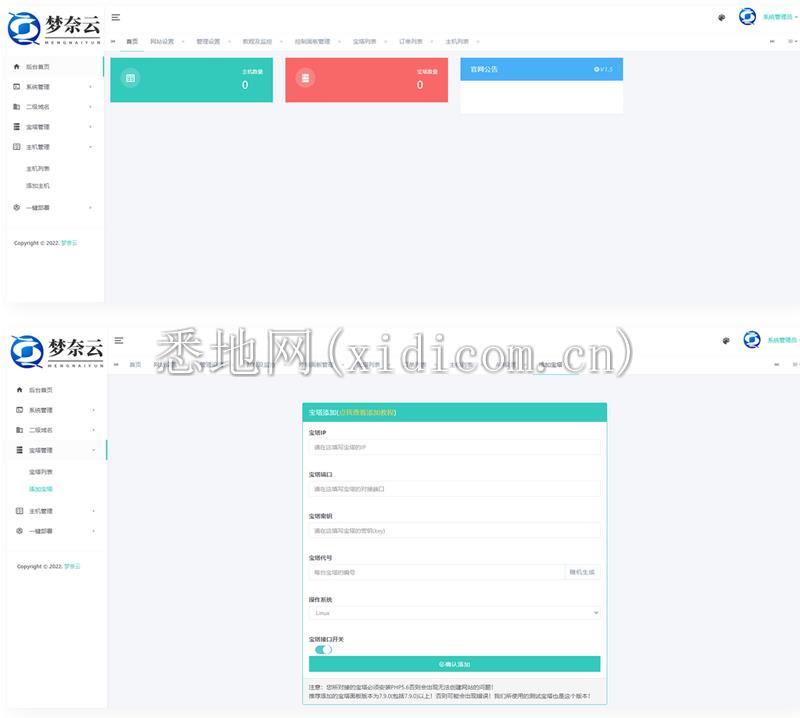800x718 pixels.
Task: Switch to the 控制面板管理 tab in upper tab bar
Action: coord(312,42)
